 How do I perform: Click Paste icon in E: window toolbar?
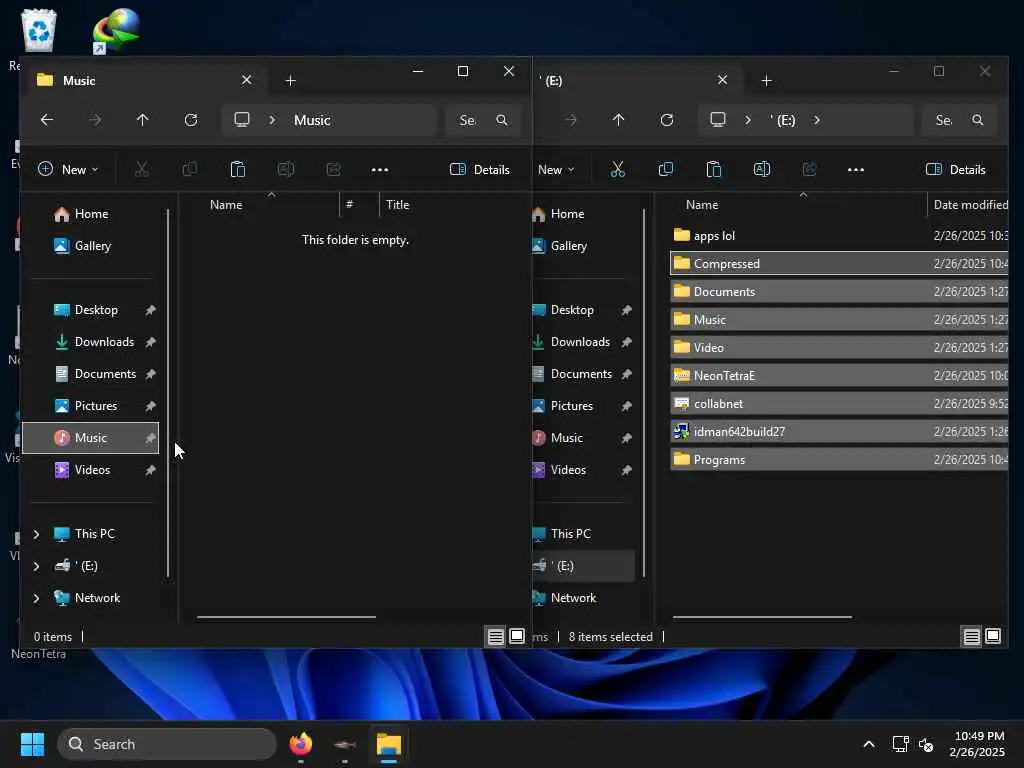(x=714, y=170)
